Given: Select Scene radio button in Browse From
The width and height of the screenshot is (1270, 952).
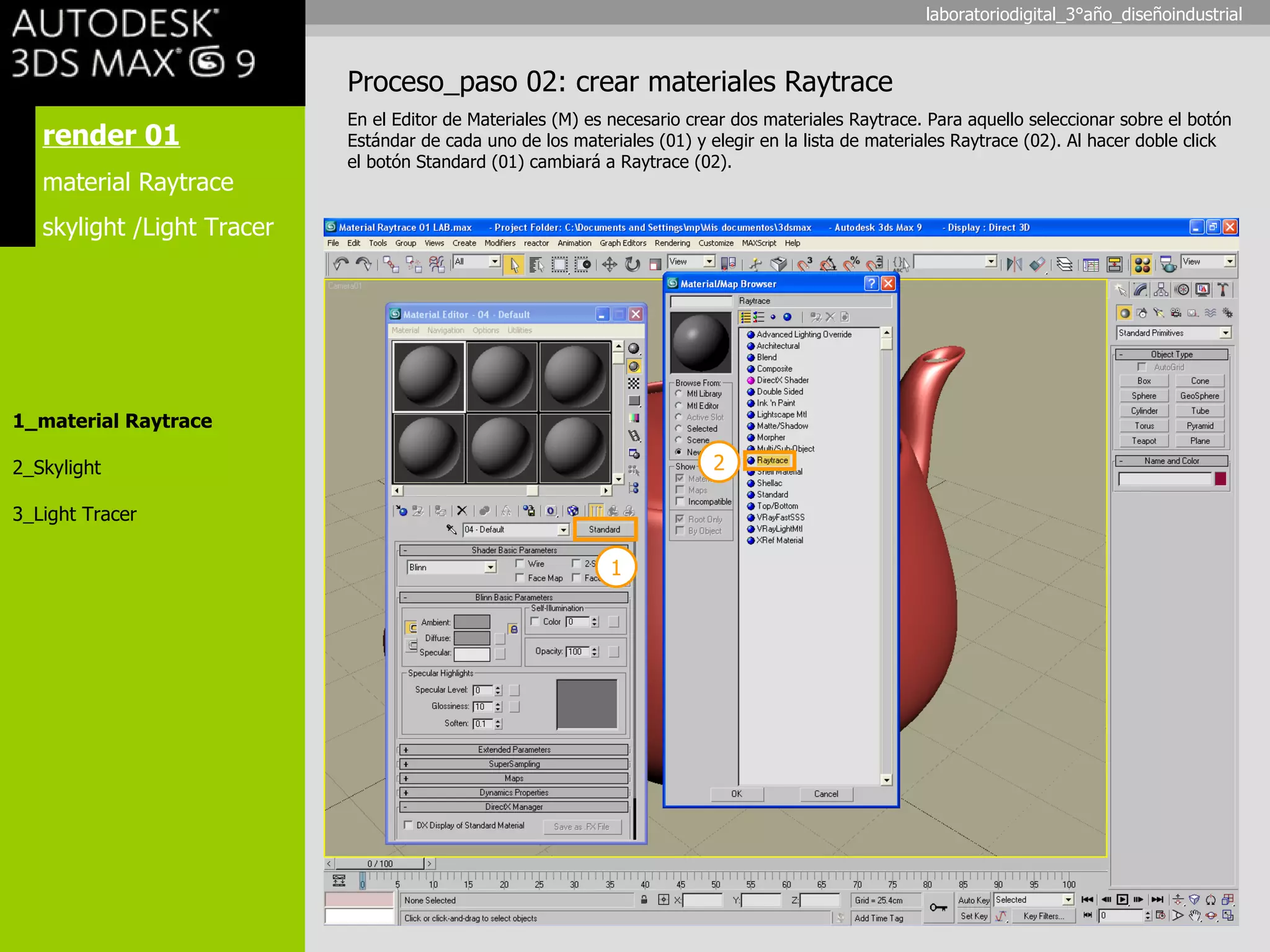Looking at the screenshot, I should (x=679, y=440).
